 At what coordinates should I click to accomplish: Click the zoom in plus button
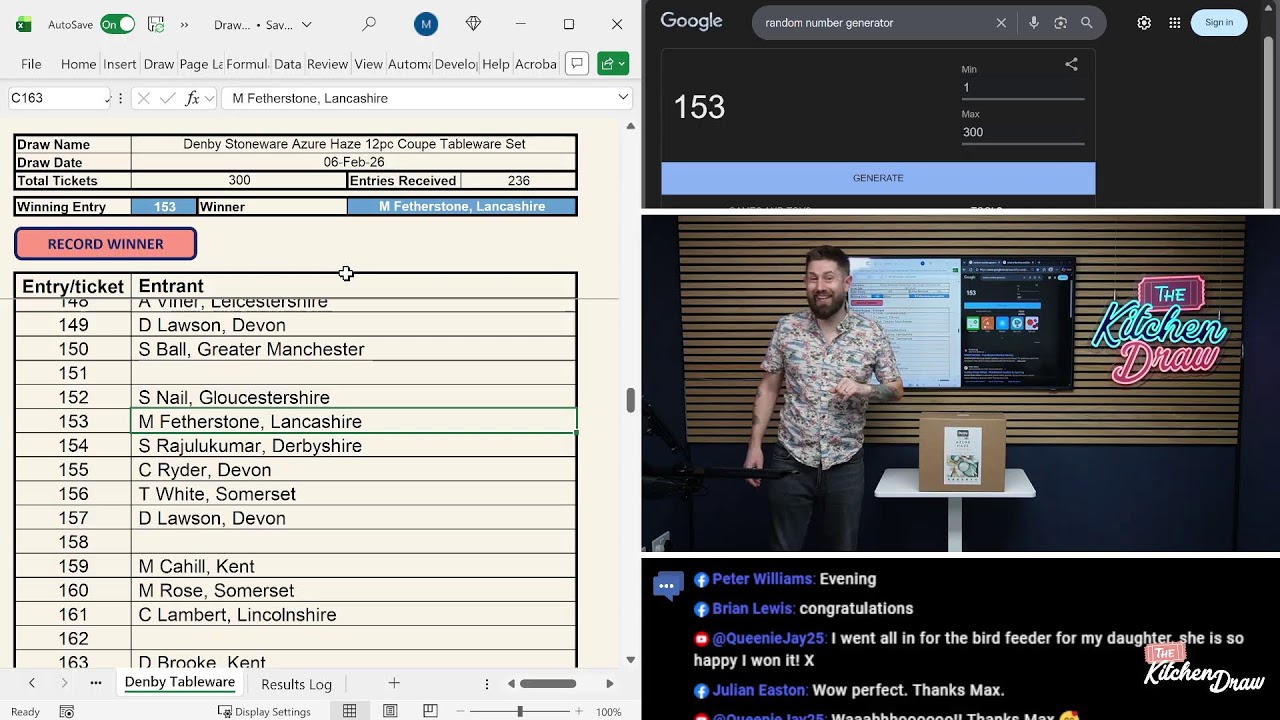[578, 711]
